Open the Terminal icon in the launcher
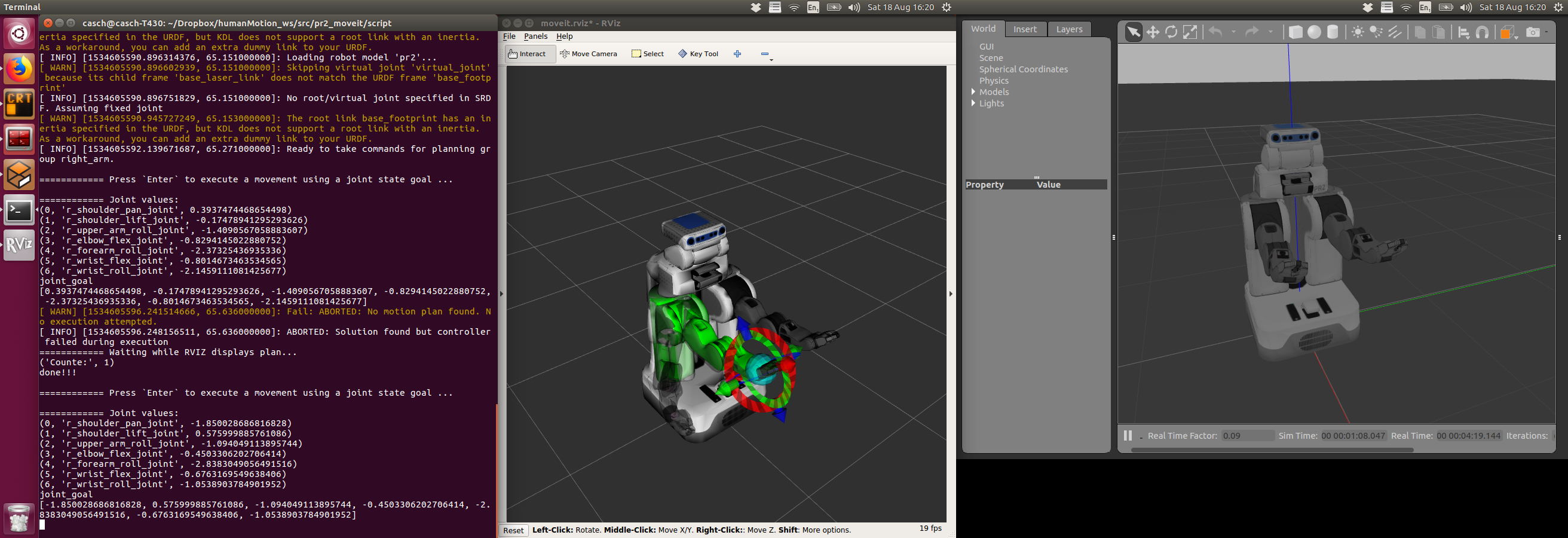The width and height of the screenshot is (1568, 538). [x=20, y=210]
